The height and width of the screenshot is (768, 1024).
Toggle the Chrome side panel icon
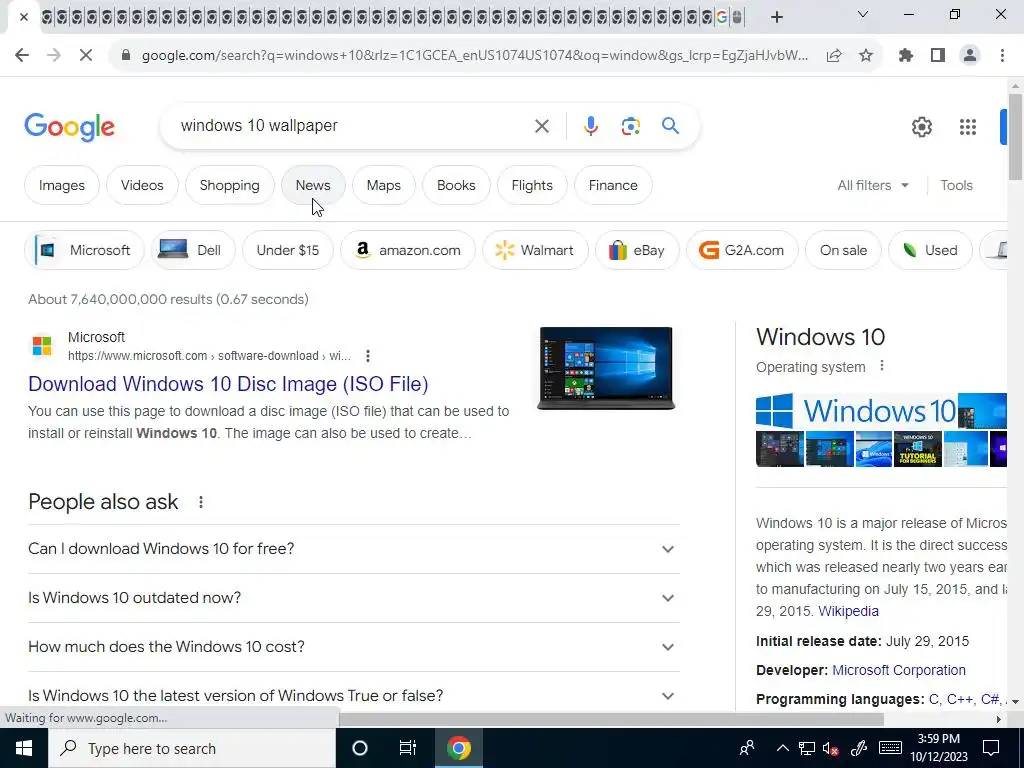tap(938, 56)
